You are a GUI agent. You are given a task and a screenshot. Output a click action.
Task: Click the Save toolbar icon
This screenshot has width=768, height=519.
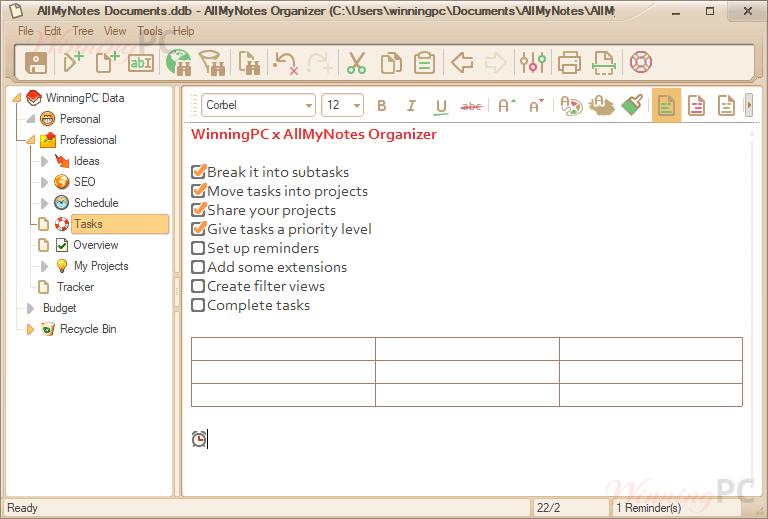(36, 63)
